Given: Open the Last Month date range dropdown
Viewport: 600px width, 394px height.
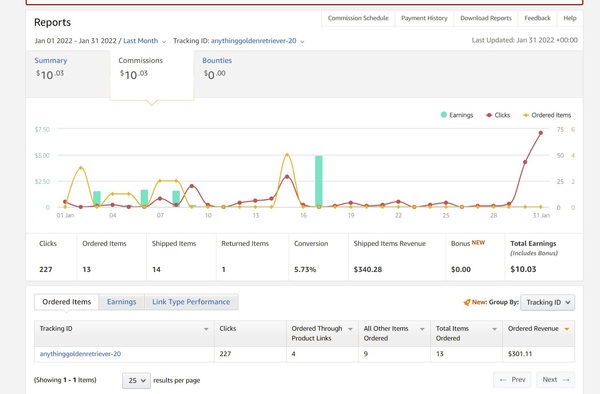Looking at the screenshot, I should tap(145, 41).
